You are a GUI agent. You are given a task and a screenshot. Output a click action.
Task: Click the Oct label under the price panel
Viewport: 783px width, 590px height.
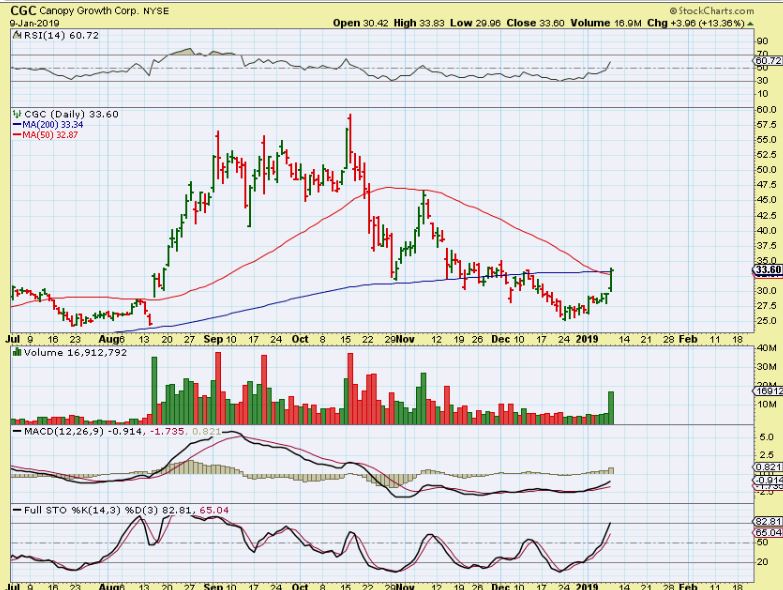click(x=300, y=339)
